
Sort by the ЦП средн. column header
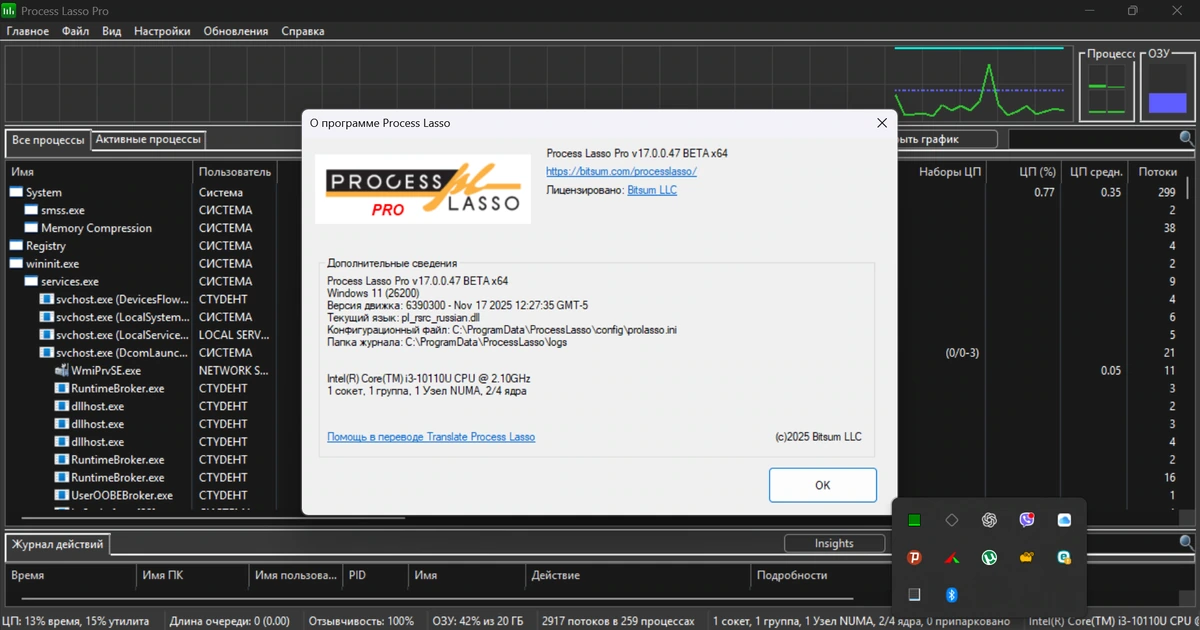click(1094, 172)
